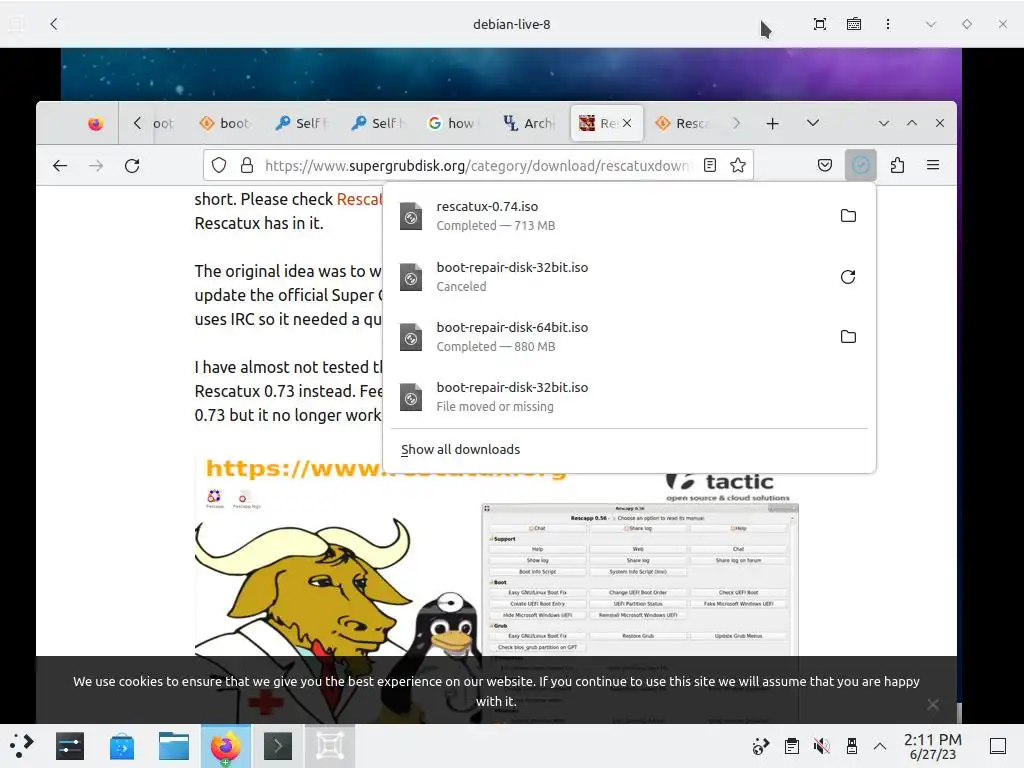Go forward to next page
Viewport: 1024px width, 768px height.
(x=96, y=165)
